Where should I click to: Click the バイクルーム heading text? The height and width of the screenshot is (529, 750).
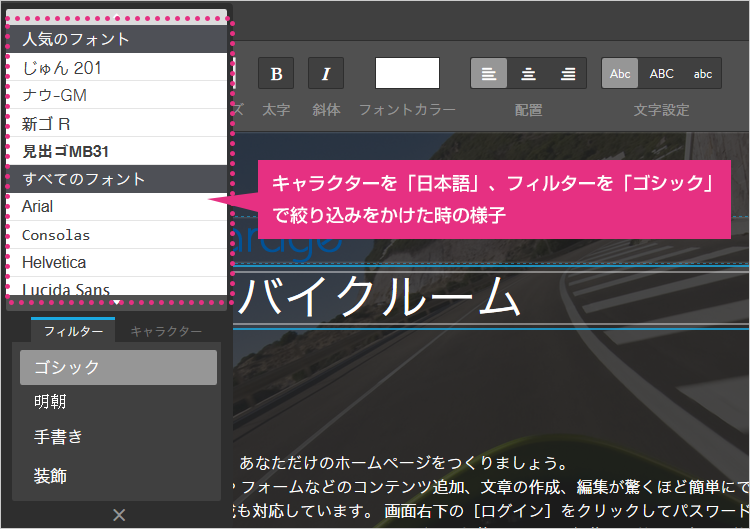click(x=379, y=297)
